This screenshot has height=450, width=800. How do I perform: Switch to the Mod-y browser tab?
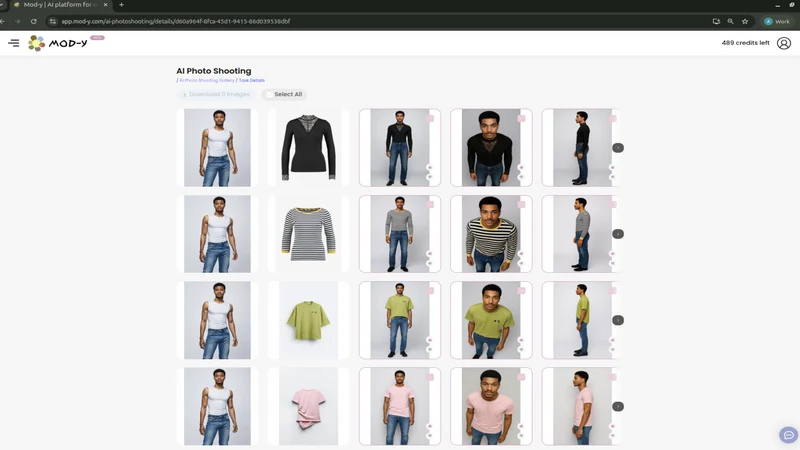pos(60,5)
